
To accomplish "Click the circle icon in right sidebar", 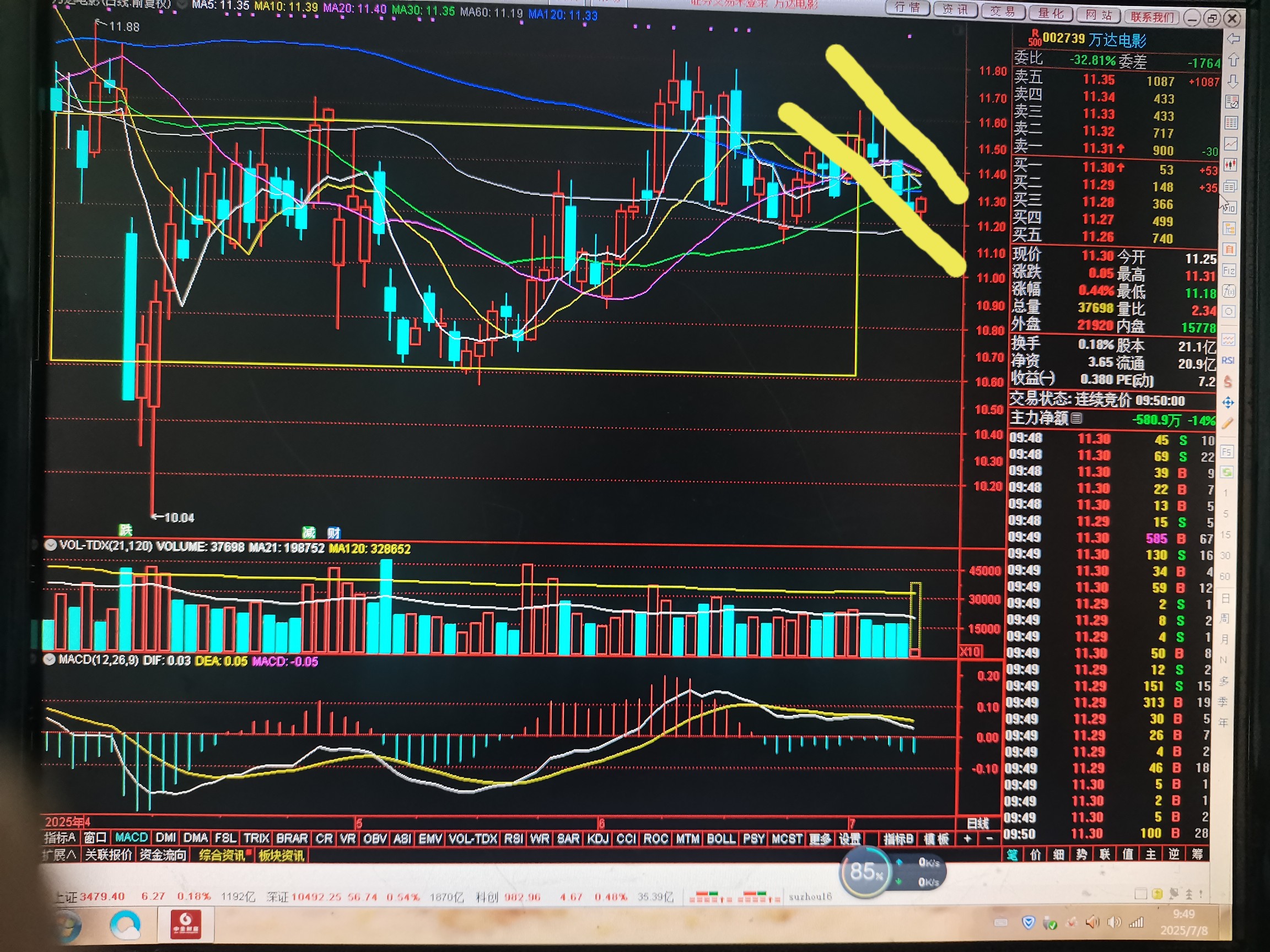I will [1228, 312].
